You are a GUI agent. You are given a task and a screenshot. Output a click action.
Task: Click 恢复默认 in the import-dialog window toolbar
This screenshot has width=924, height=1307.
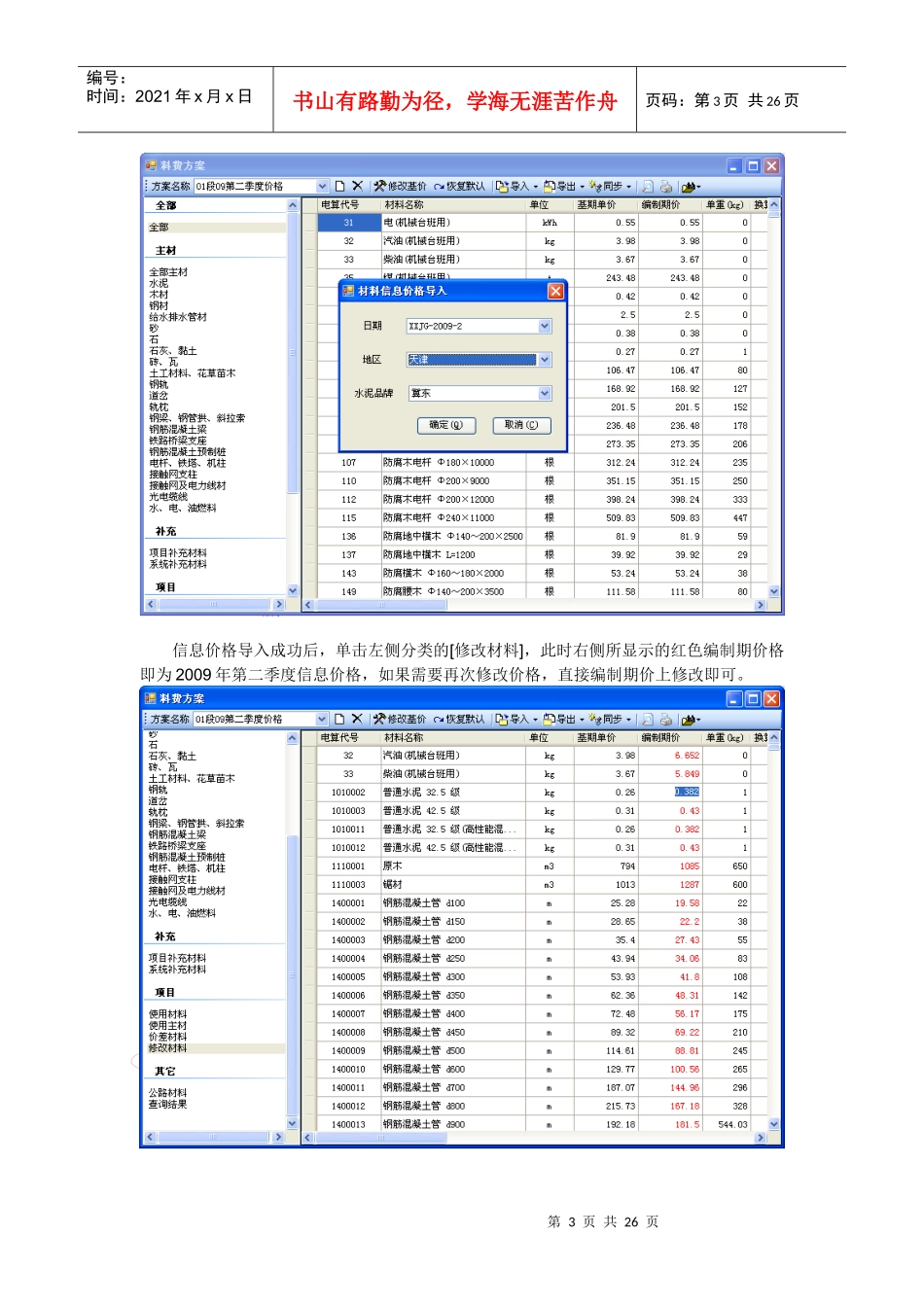(x=459, y=186)
